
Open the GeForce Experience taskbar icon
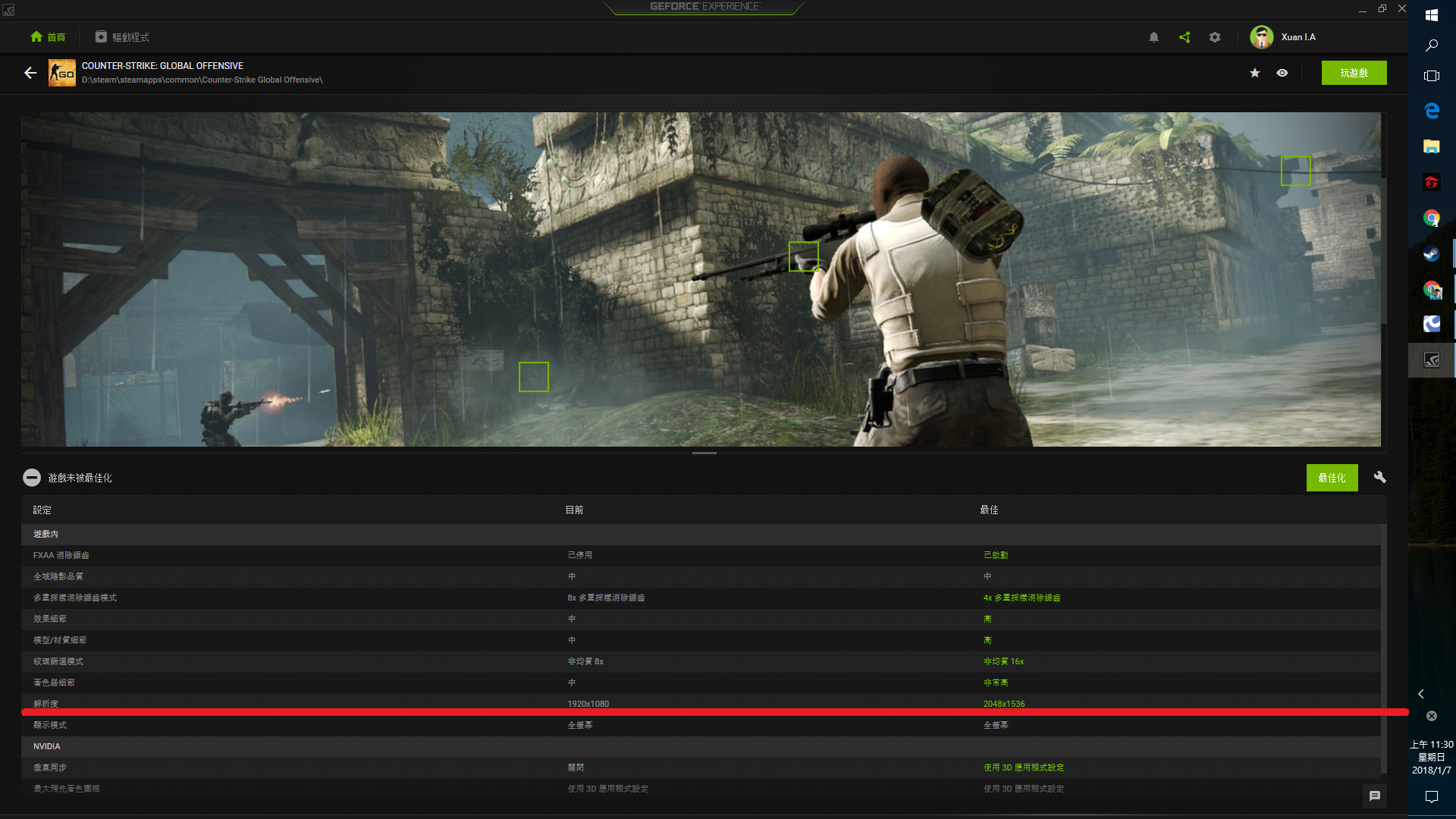click(1432, 360)
